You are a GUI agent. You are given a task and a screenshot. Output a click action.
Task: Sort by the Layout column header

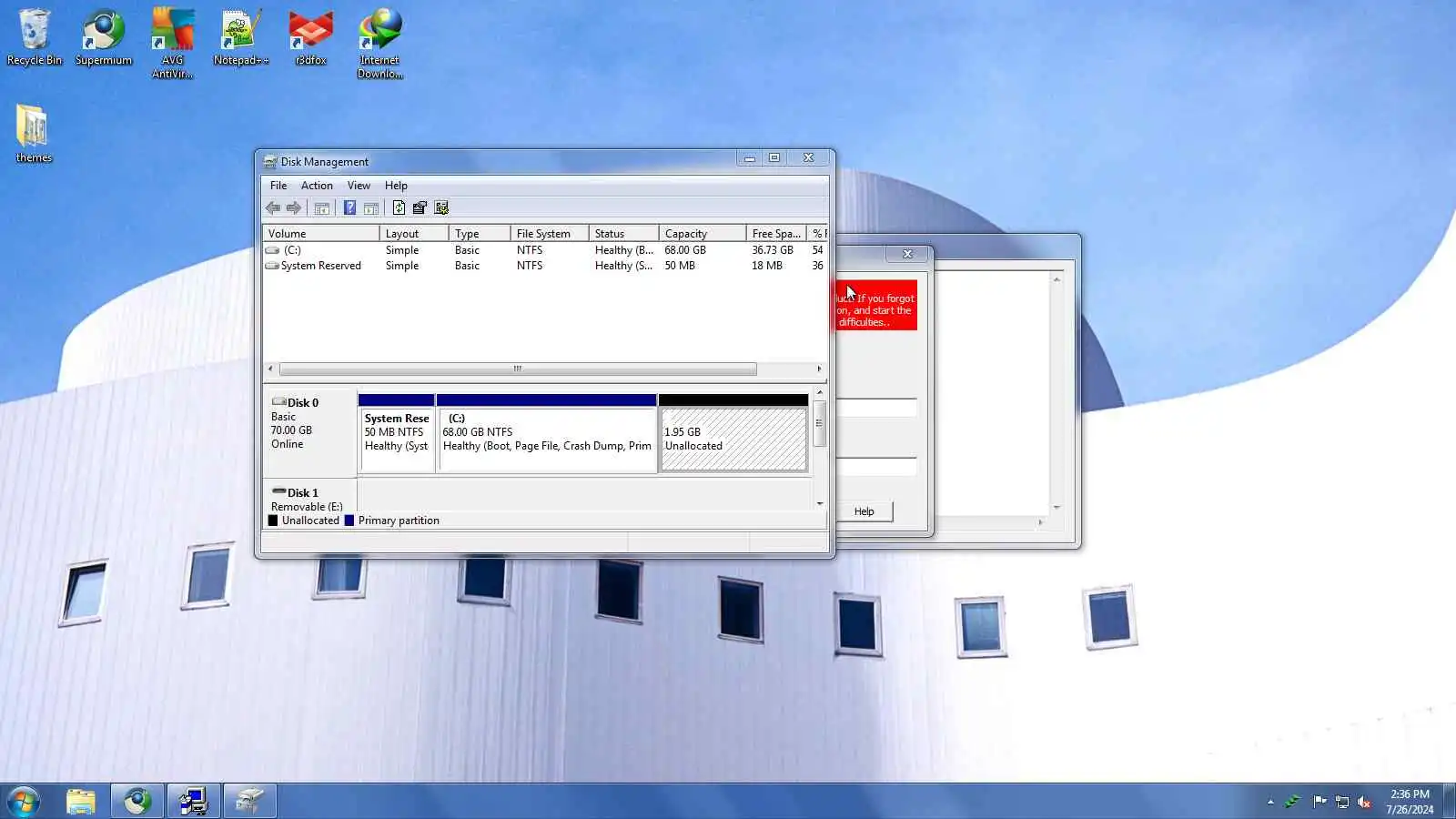[x=414, y=234]
